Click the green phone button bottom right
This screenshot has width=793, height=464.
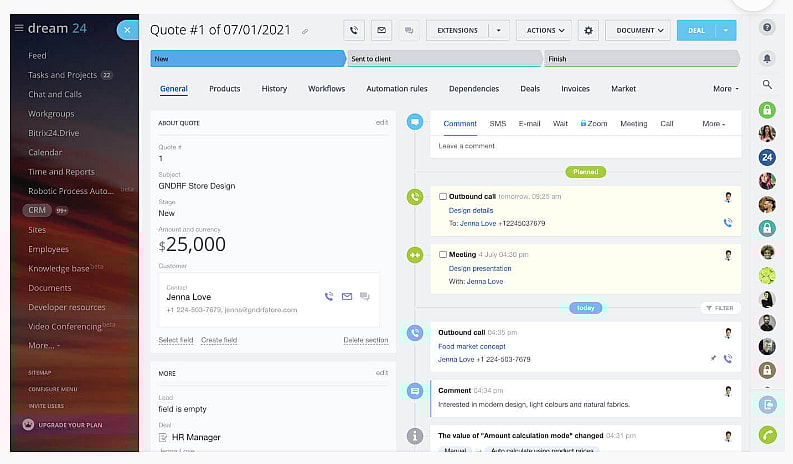(x=767, y=435)
